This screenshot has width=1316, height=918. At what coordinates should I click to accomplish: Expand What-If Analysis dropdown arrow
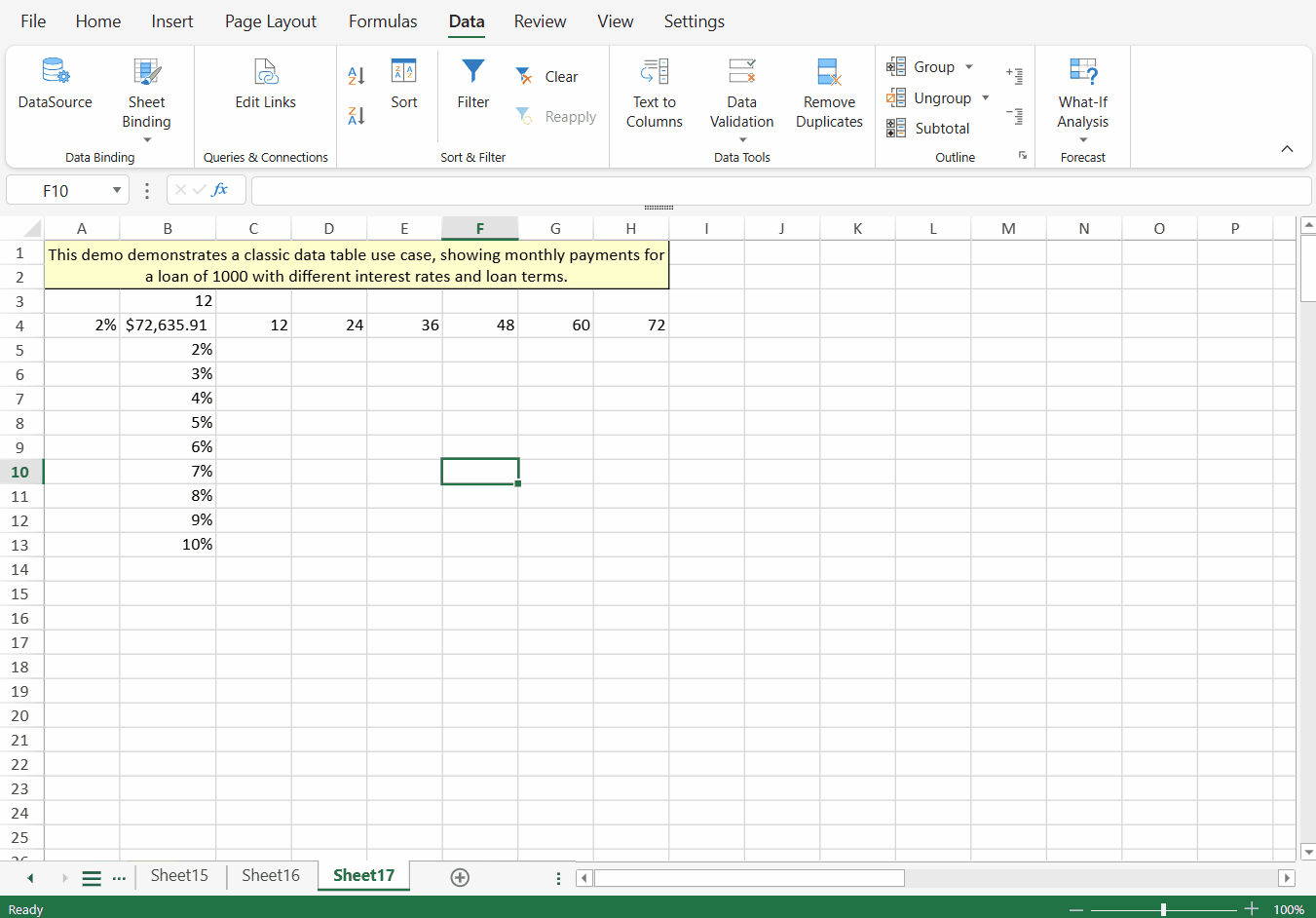[1083, 140]
